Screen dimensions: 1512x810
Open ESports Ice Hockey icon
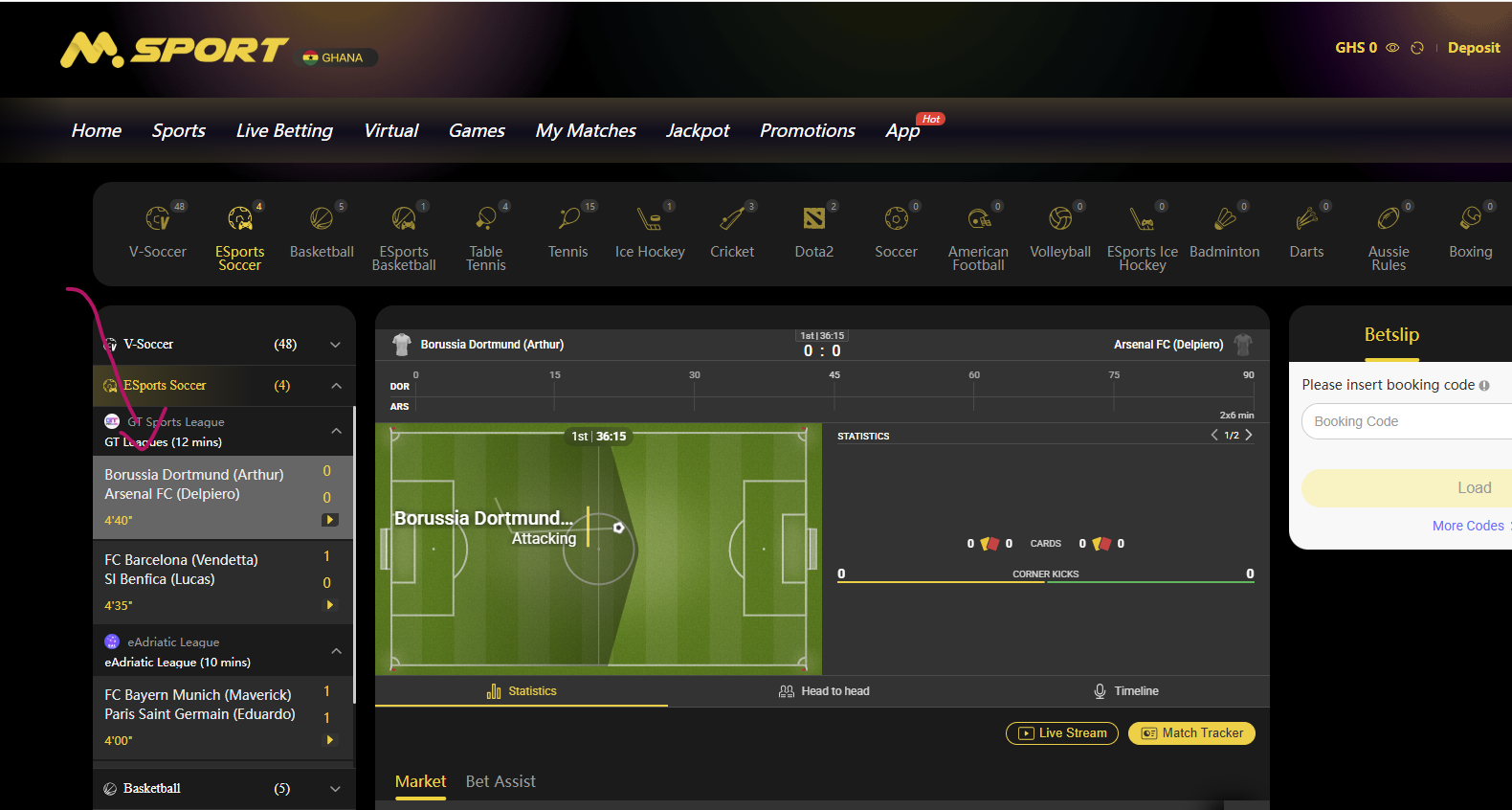pos(1143,218)
